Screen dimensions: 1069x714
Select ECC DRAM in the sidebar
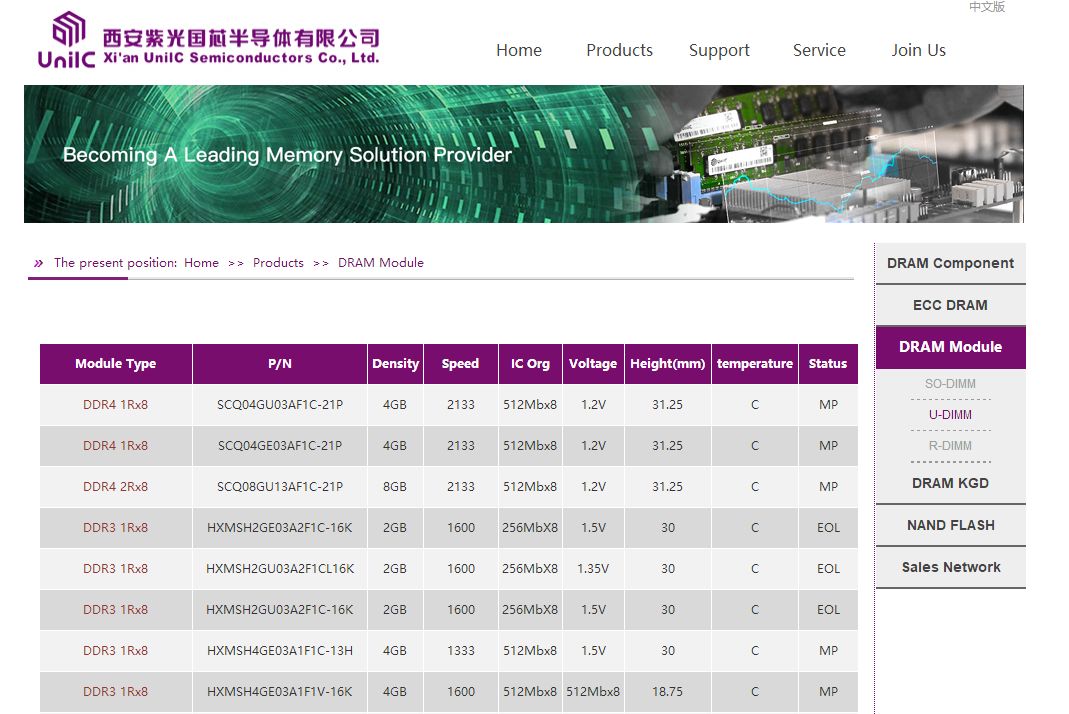tap(950, 305)
